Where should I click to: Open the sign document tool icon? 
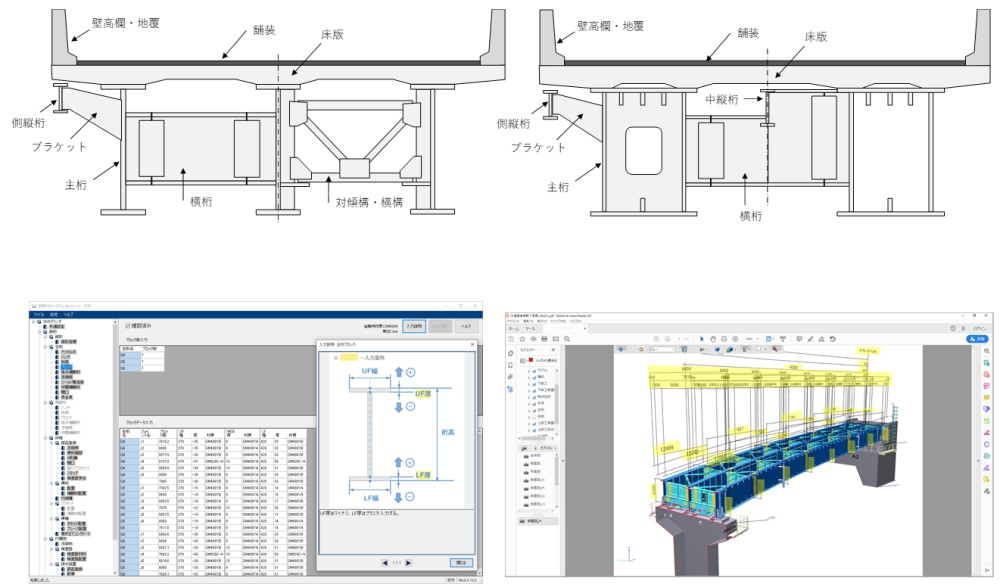tap(821, 339)
